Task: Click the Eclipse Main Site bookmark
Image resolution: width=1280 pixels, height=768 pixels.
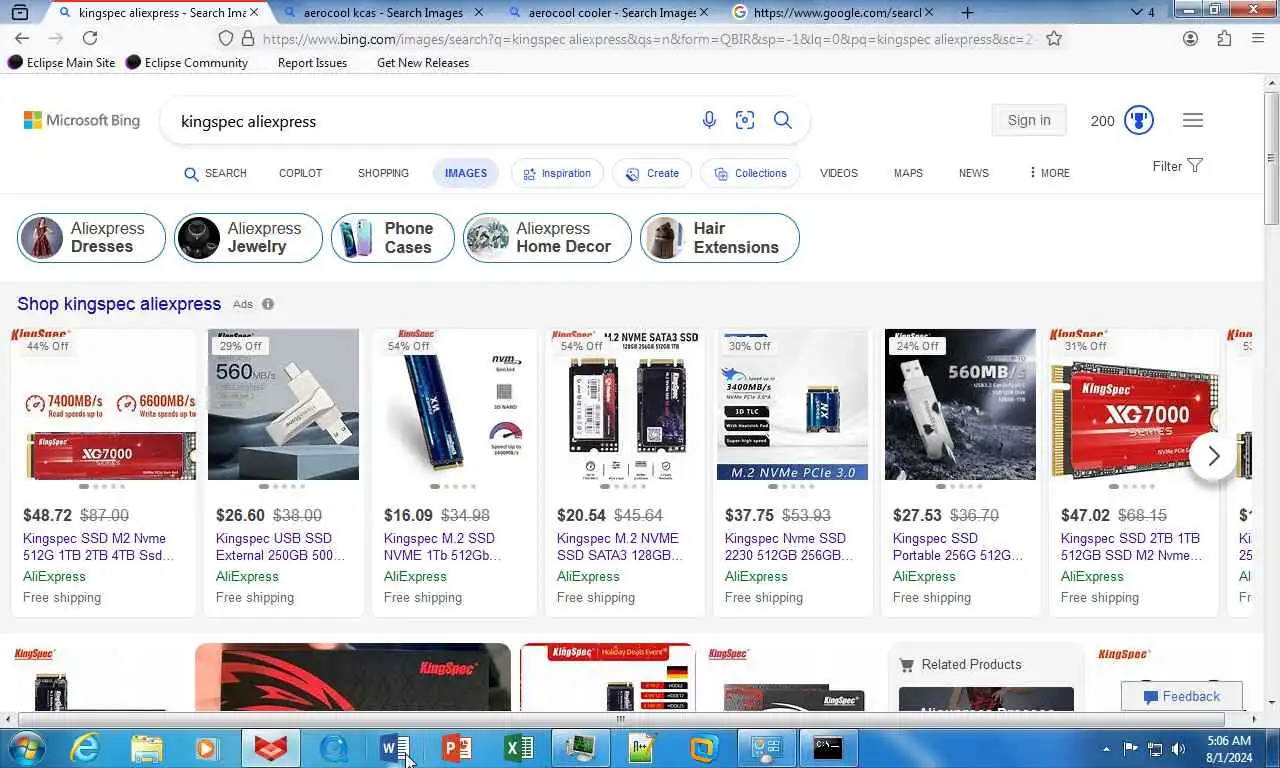Action: tap(62, 62)
